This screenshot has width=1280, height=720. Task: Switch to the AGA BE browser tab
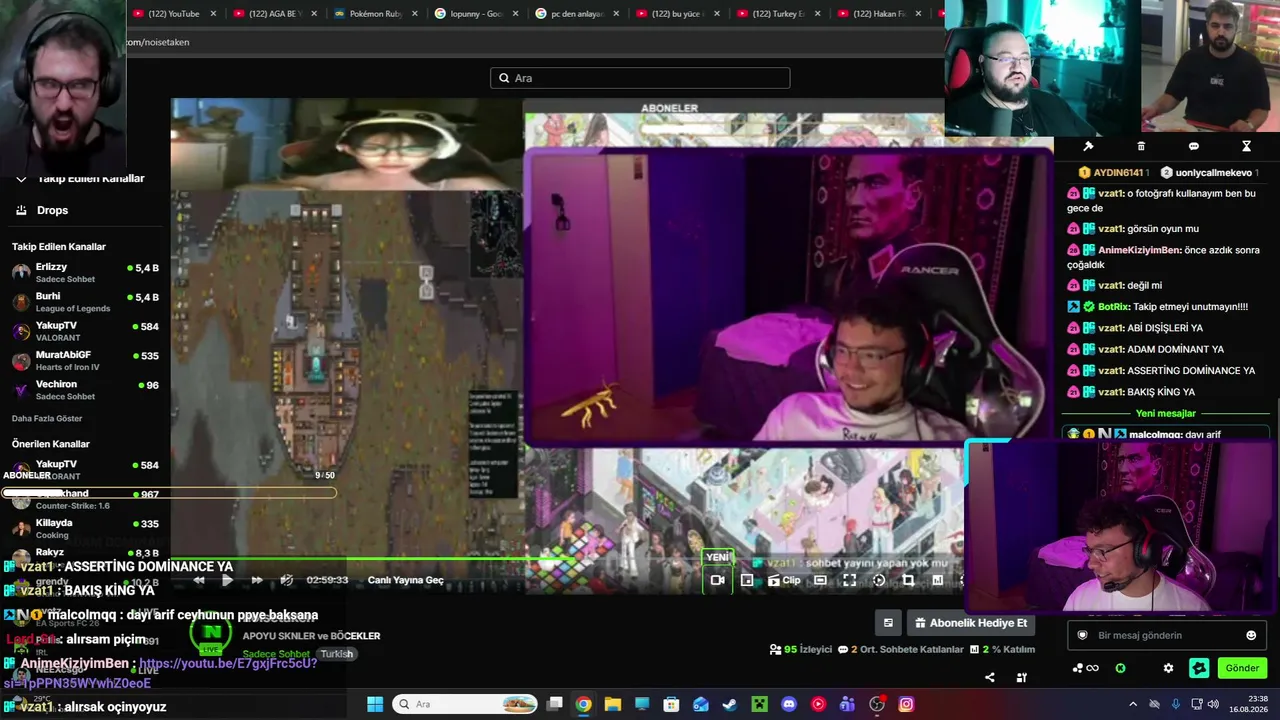coord(274,14)
